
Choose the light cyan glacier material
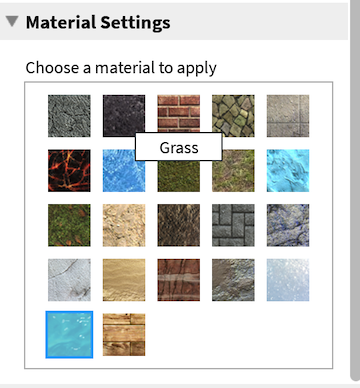coord(288,171)
